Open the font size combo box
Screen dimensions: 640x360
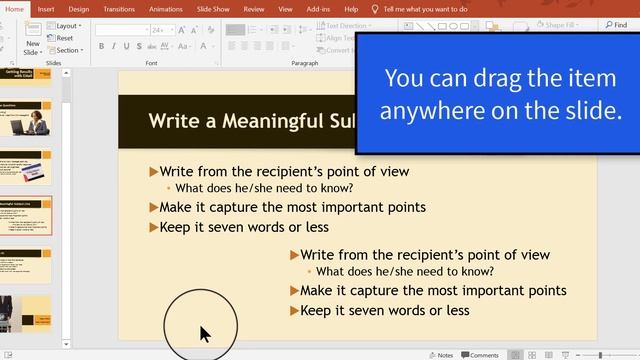click(x=163, y=30)
